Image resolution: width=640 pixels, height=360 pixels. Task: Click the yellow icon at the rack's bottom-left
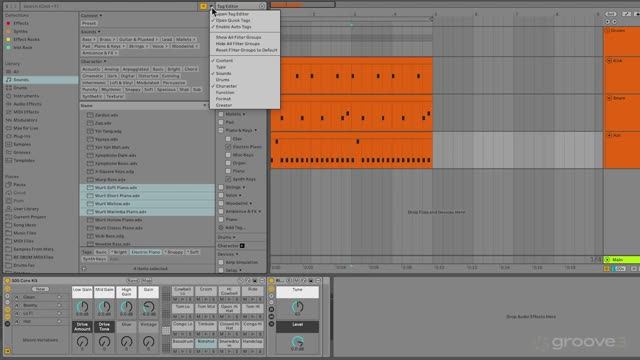[x=7, y=351]
